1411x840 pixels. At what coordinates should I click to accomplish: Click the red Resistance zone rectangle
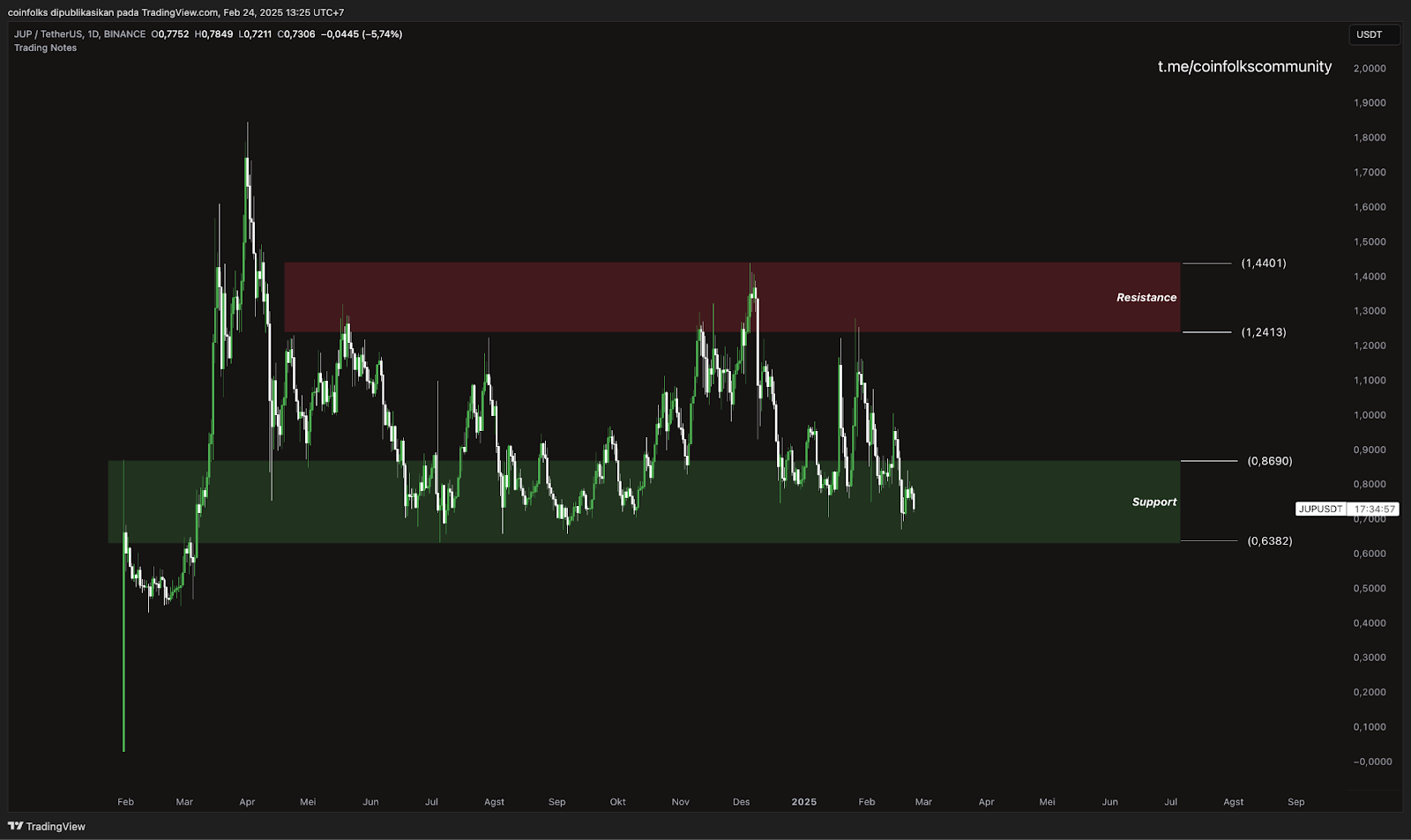pyautogui.click(x=732, y=297)
